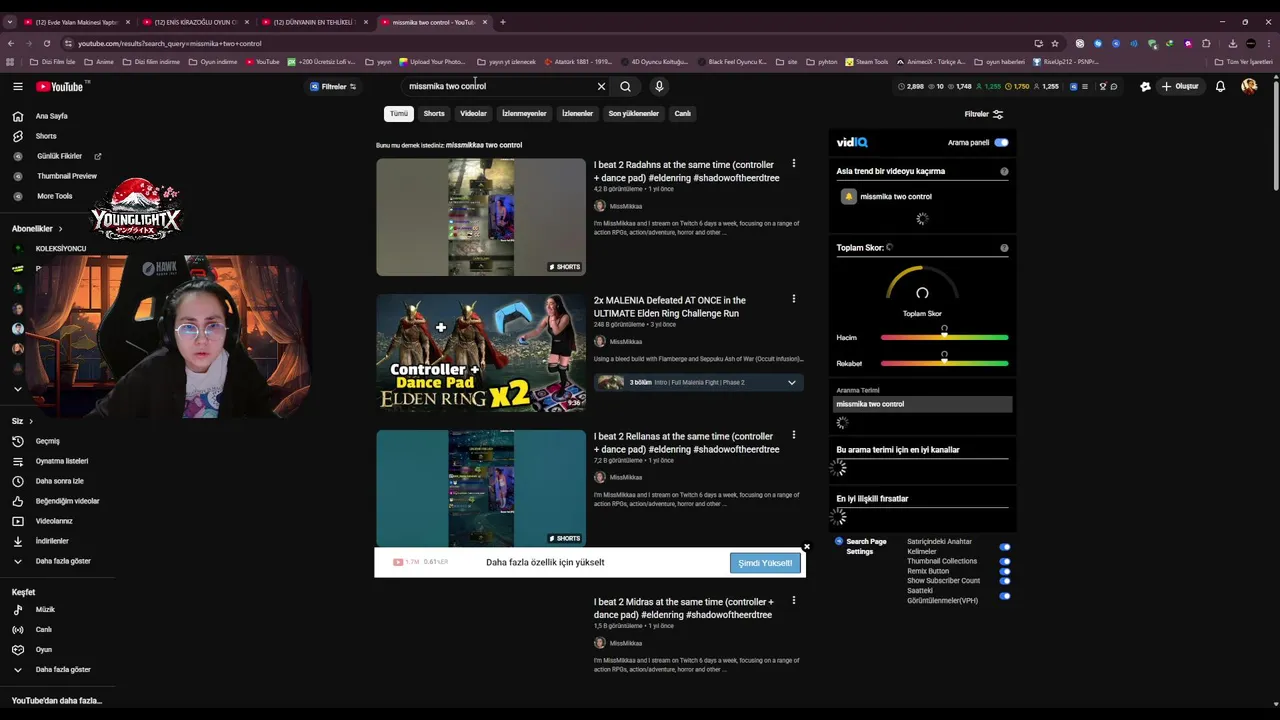Open 'Filtreler' at right of filter chips
1280x720 pixels.
click(984, 114)
